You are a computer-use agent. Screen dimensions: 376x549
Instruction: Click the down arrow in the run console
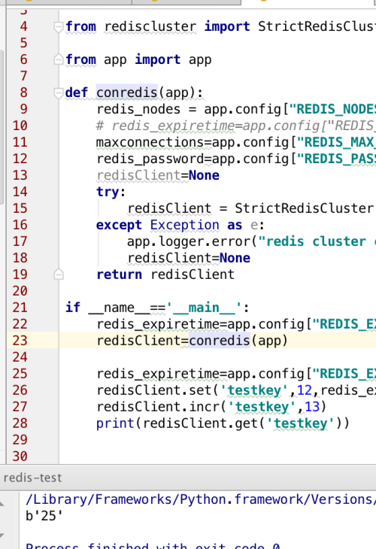2,536
